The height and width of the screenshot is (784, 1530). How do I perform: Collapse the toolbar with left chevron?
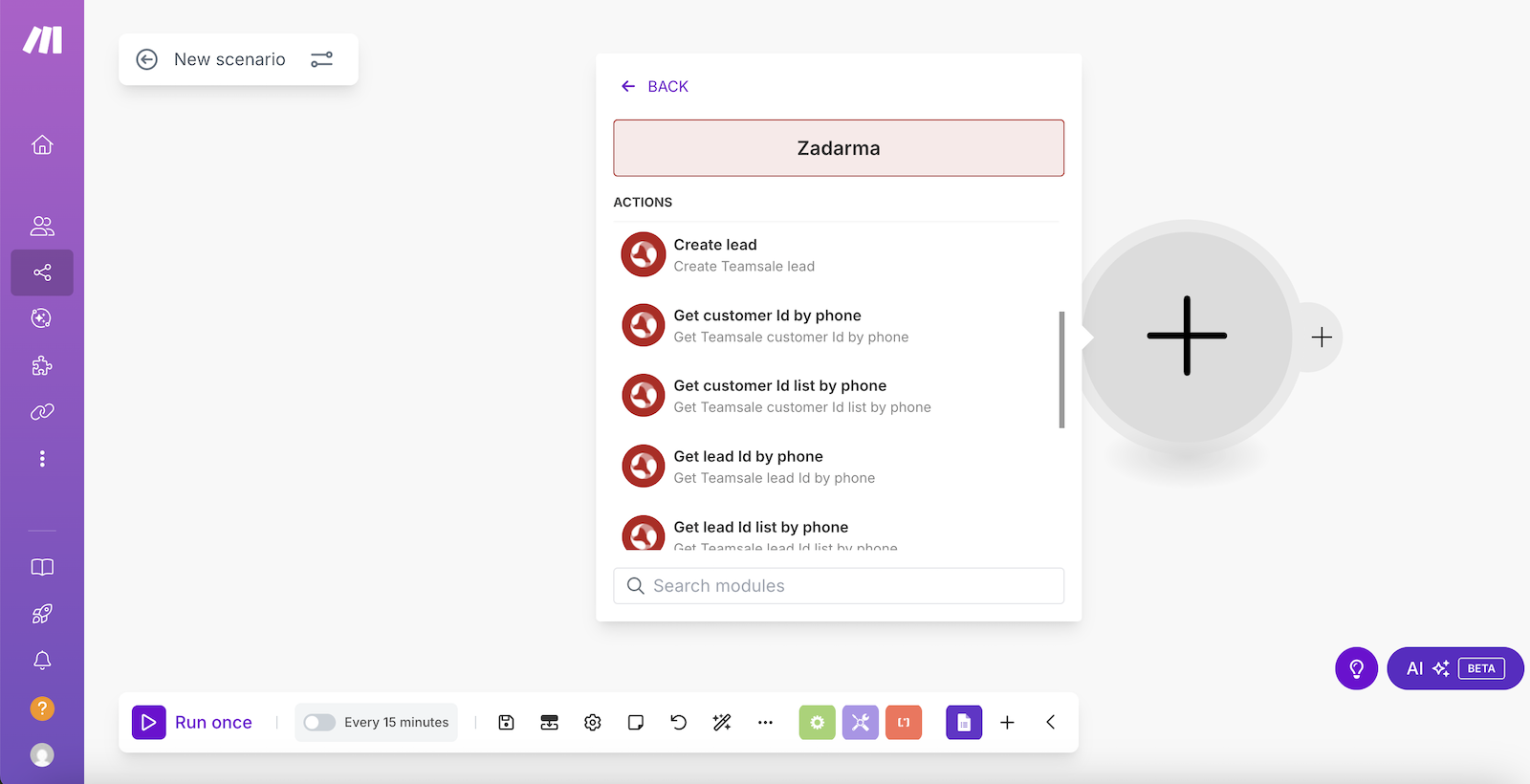[x=1050, y=723]
